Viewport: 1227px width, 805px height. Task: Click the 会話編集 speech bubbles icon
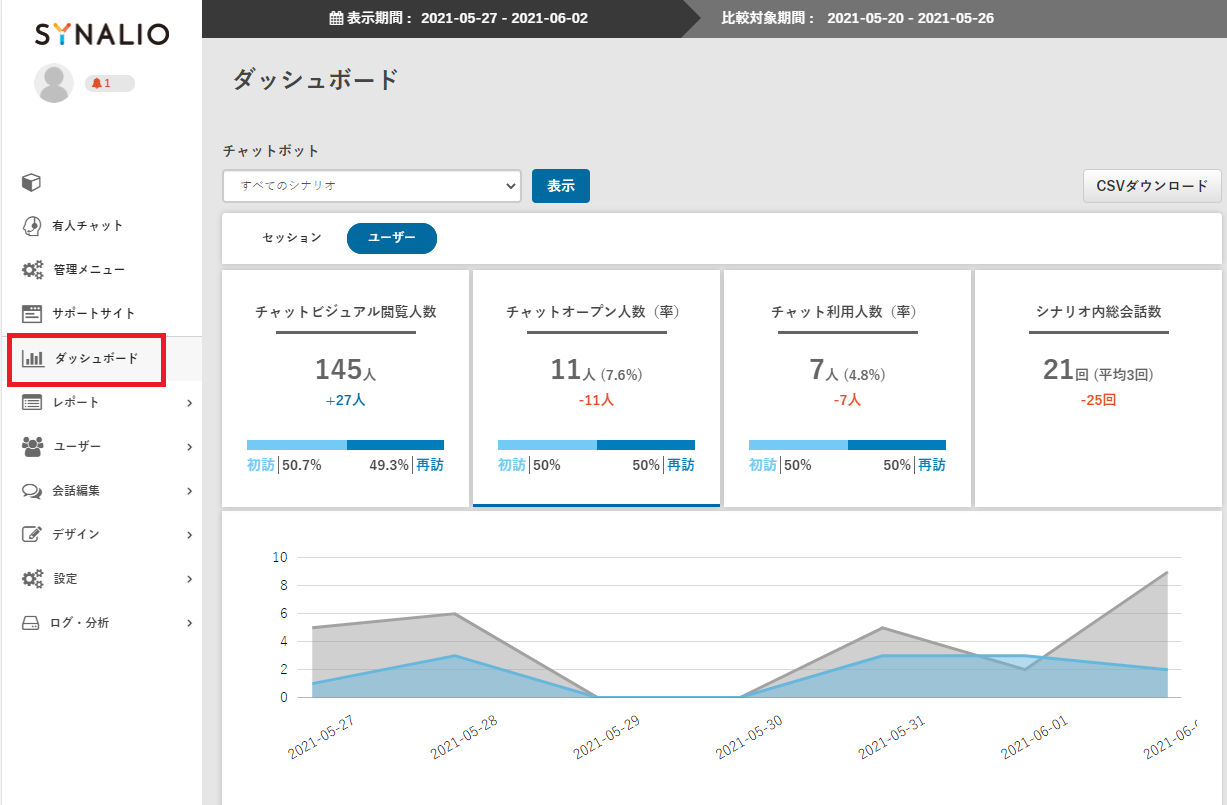click(x=32, y=491)
